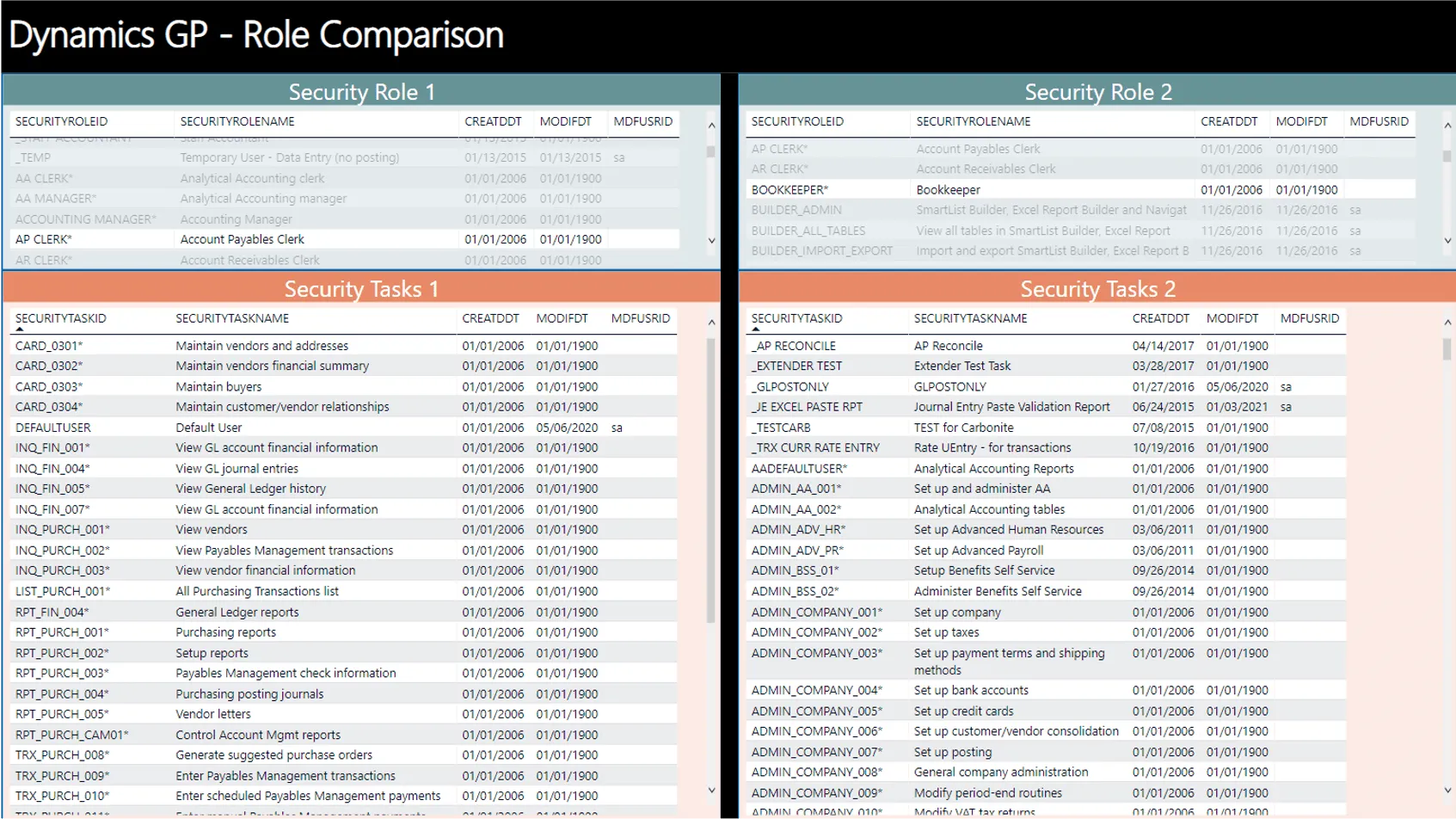This screenshot has width=1456, height=819.
Task: Click scroll-up arrow in Security Role 2 table
Action: click(1447, 126)
